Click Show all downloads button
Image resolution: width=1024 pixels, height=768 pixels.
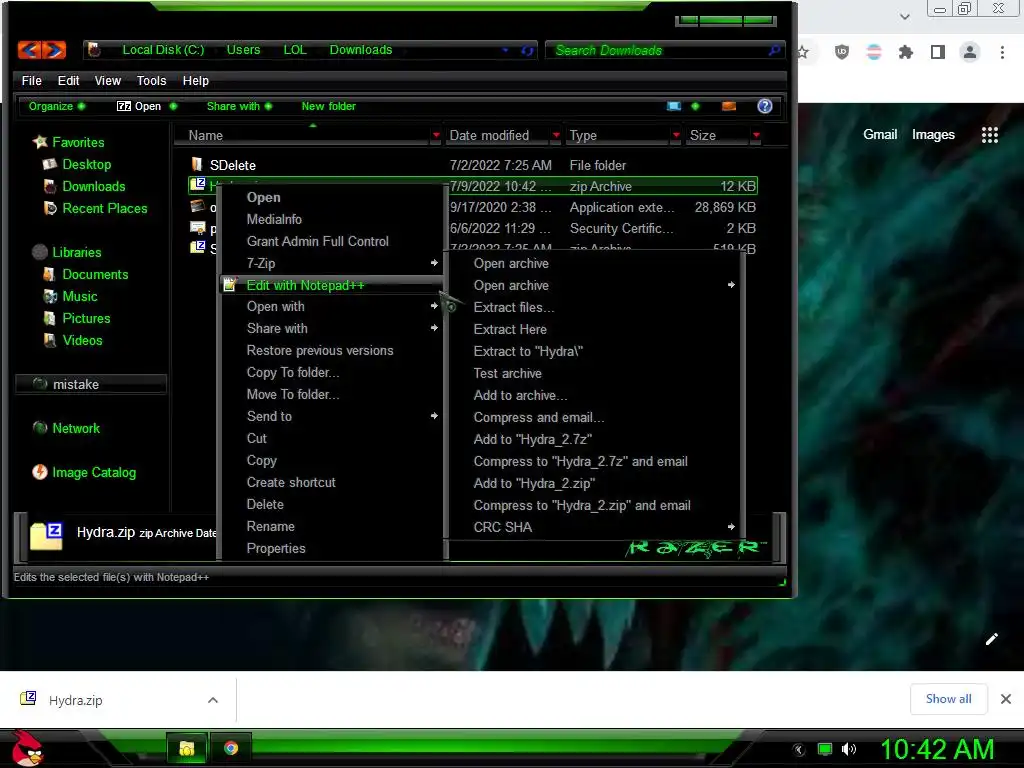tap(948, 699)
